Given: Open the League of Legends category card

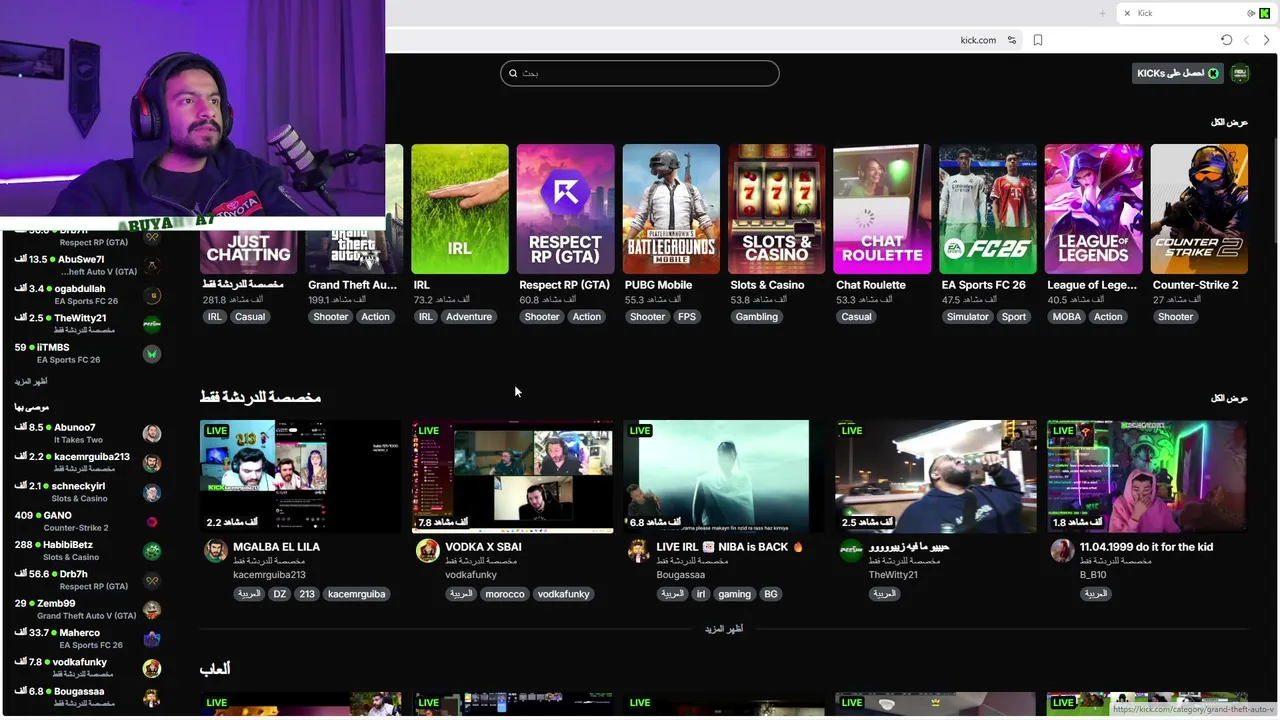Looking at the screenshot, I should (1094, 209).
